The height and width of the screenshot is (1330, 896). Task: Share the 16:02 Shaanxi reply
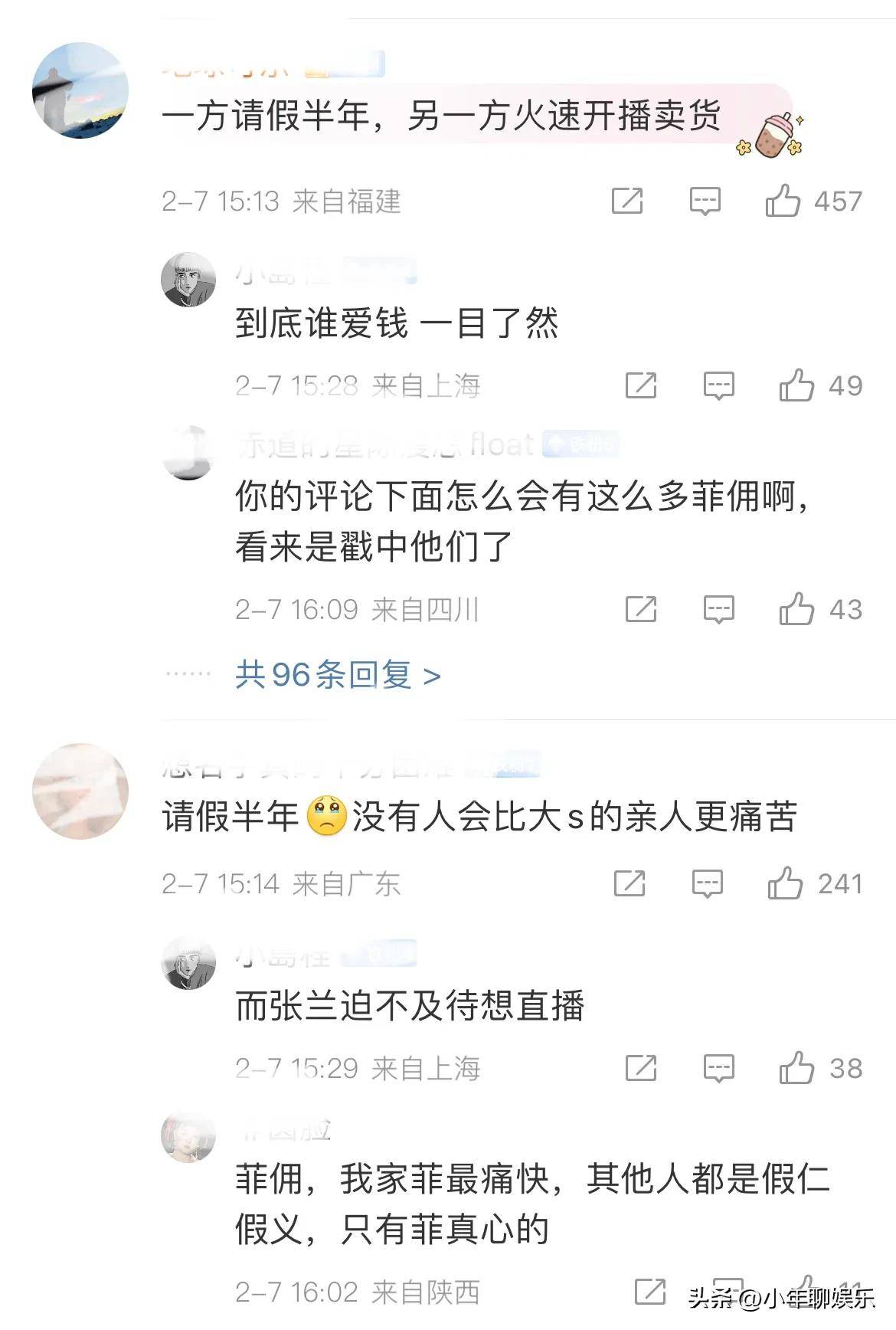point(650,1292)
